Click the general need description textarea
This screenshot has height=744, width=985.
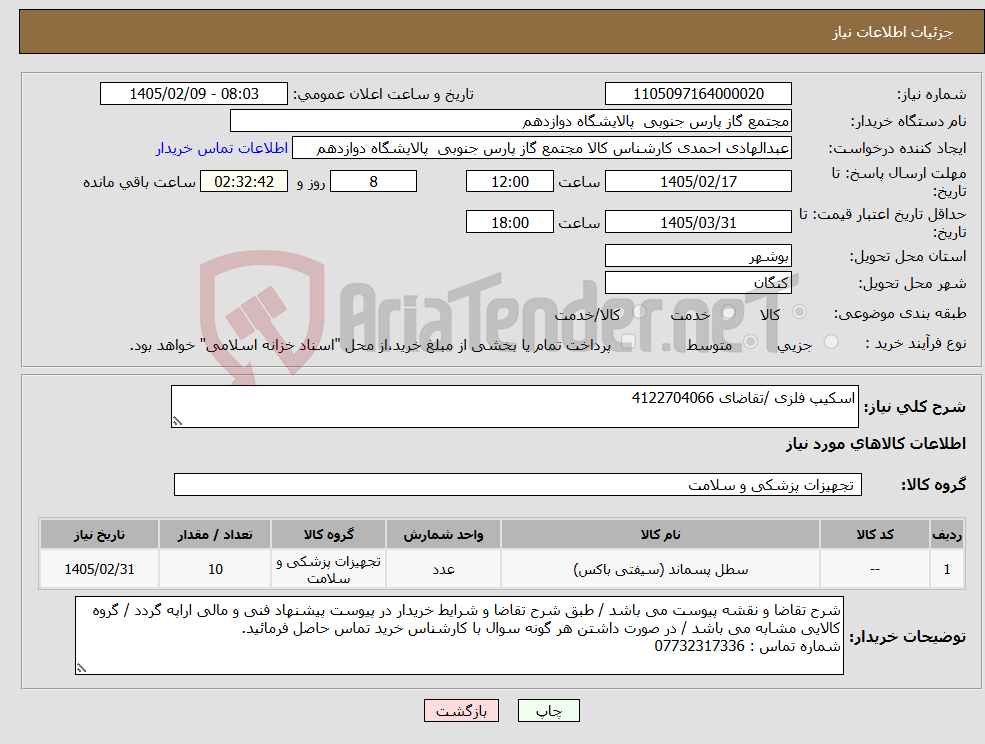[514, 407]
